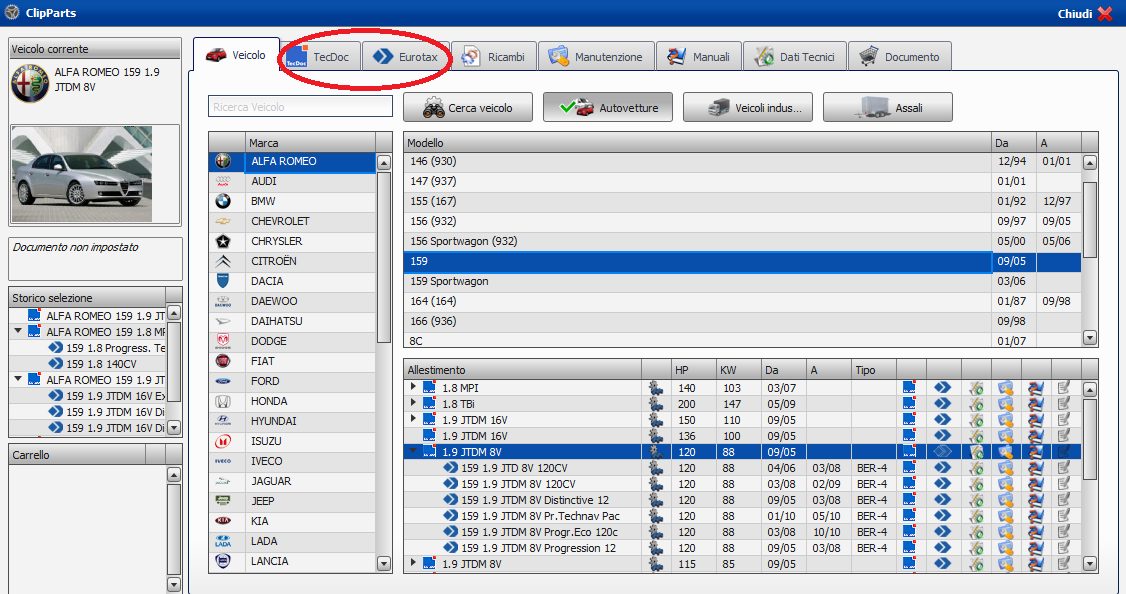This screenshot has height=594, width=1126.
Task: Switch to the Dati Tecnici tab
Action: (795, 57)
